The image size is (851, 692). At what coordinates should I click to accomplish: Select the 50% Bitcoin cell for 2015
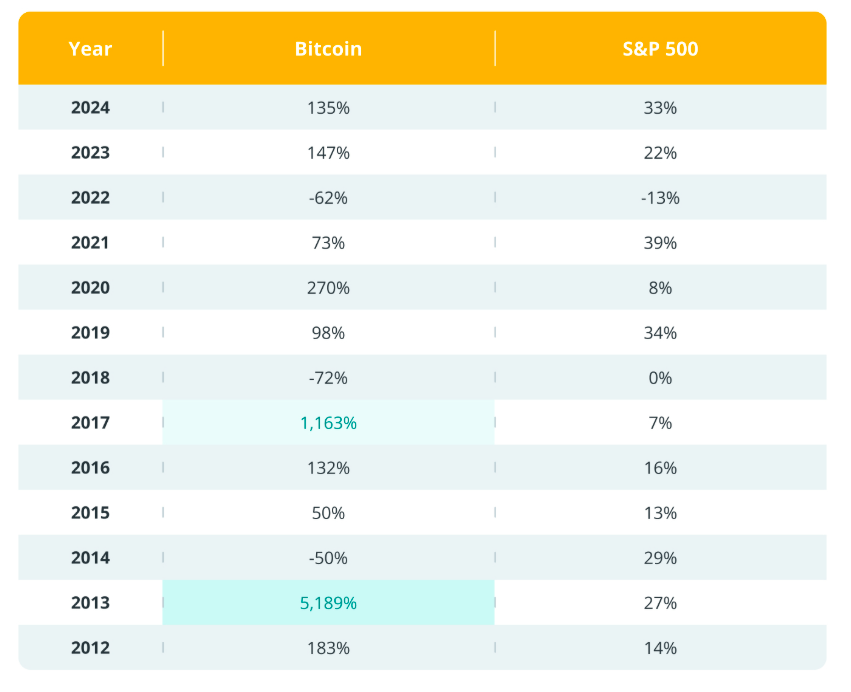pos(328,513)
